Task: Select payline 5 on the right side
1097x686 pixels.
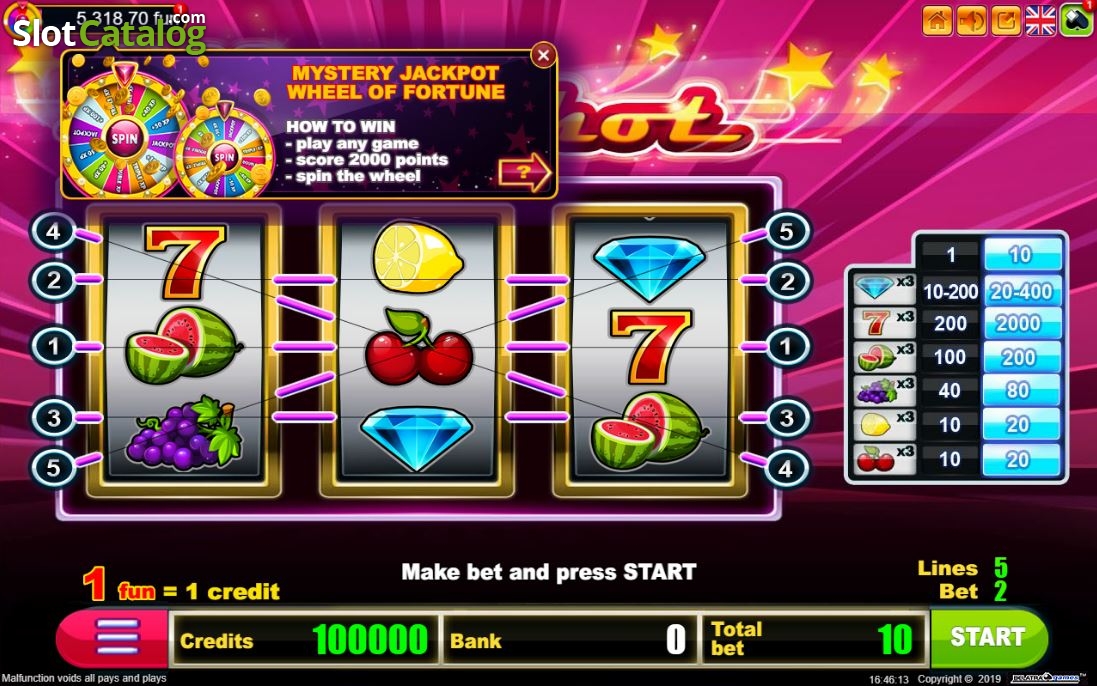Action: [x=786, y=231]
